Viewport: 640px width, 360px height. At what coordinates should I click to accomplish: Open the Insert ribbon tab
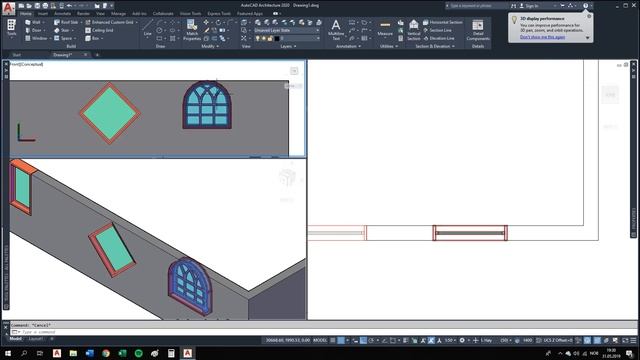coord(42,13)
